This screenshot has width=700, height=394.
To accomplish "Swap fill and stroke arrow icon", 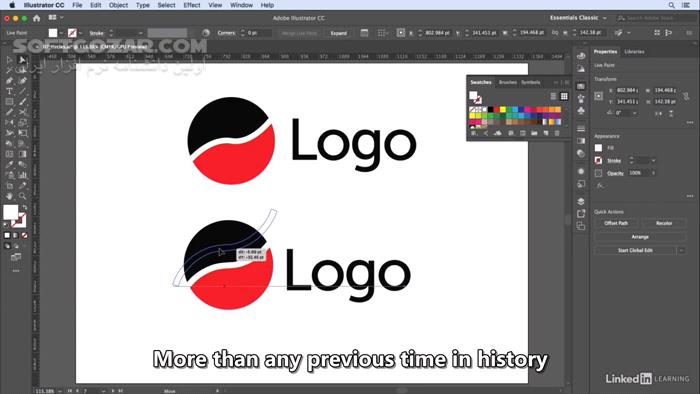I will coord(25,207).
